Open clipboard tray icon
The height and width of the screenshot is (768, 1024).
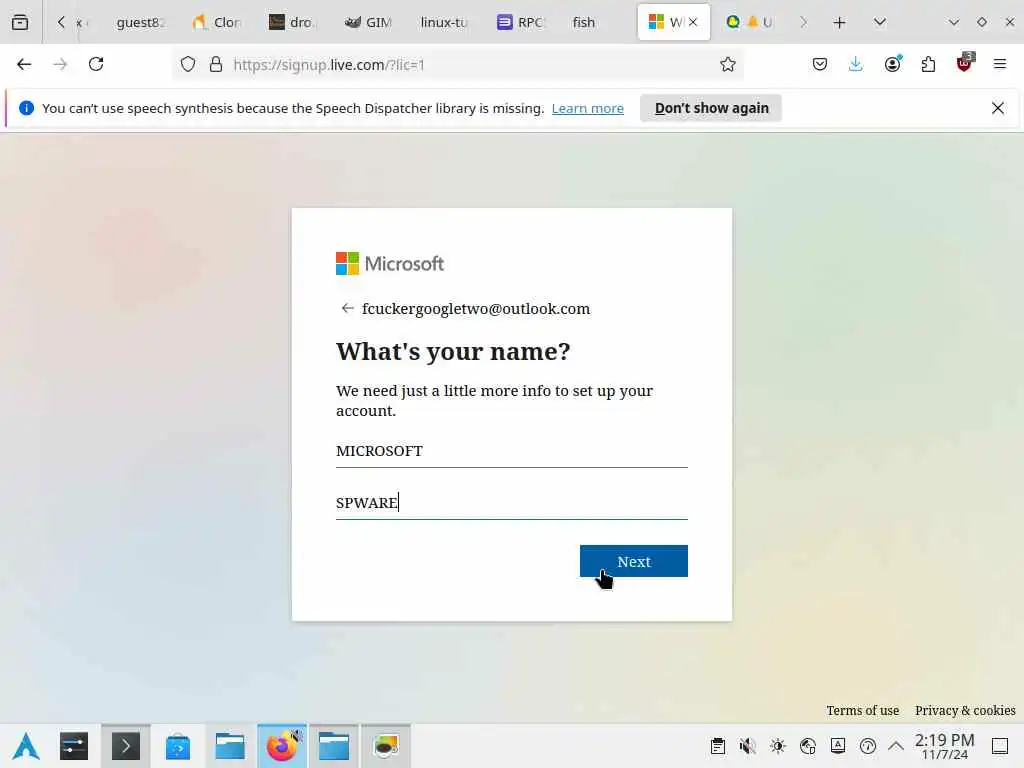click(x=717, y=746)
